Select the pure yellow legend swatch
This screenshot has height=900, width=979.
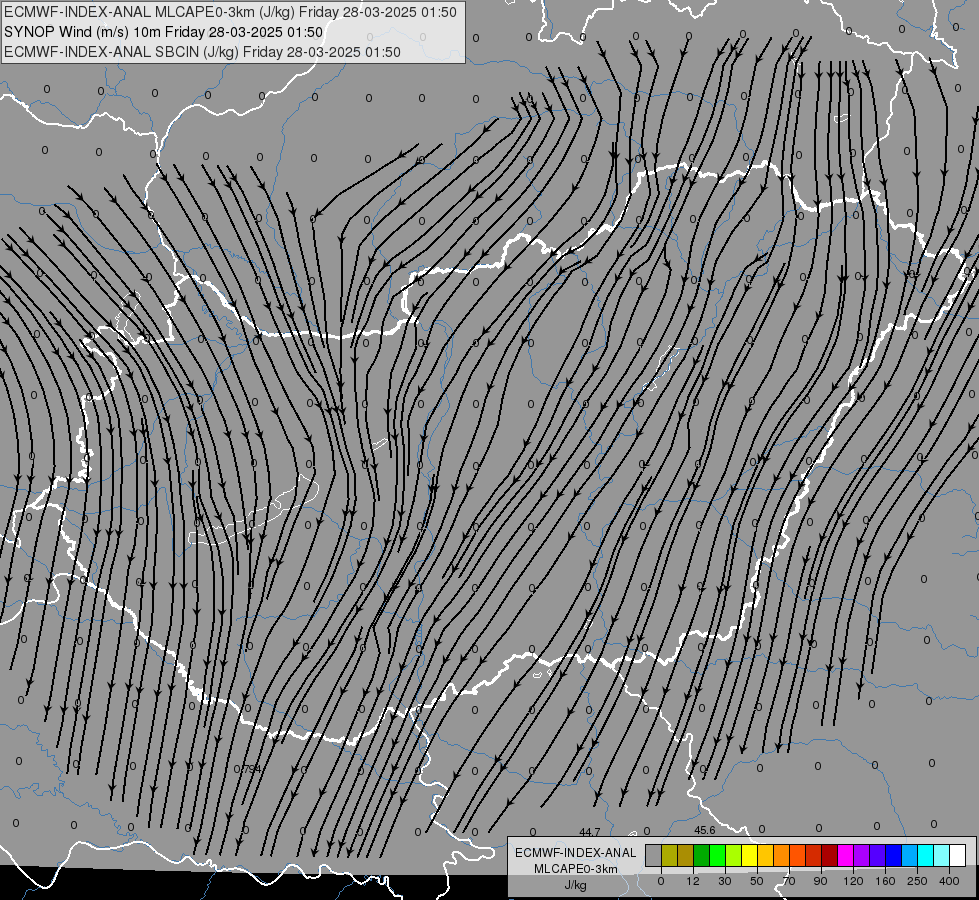pyautogui.click(x=750, y=855)
